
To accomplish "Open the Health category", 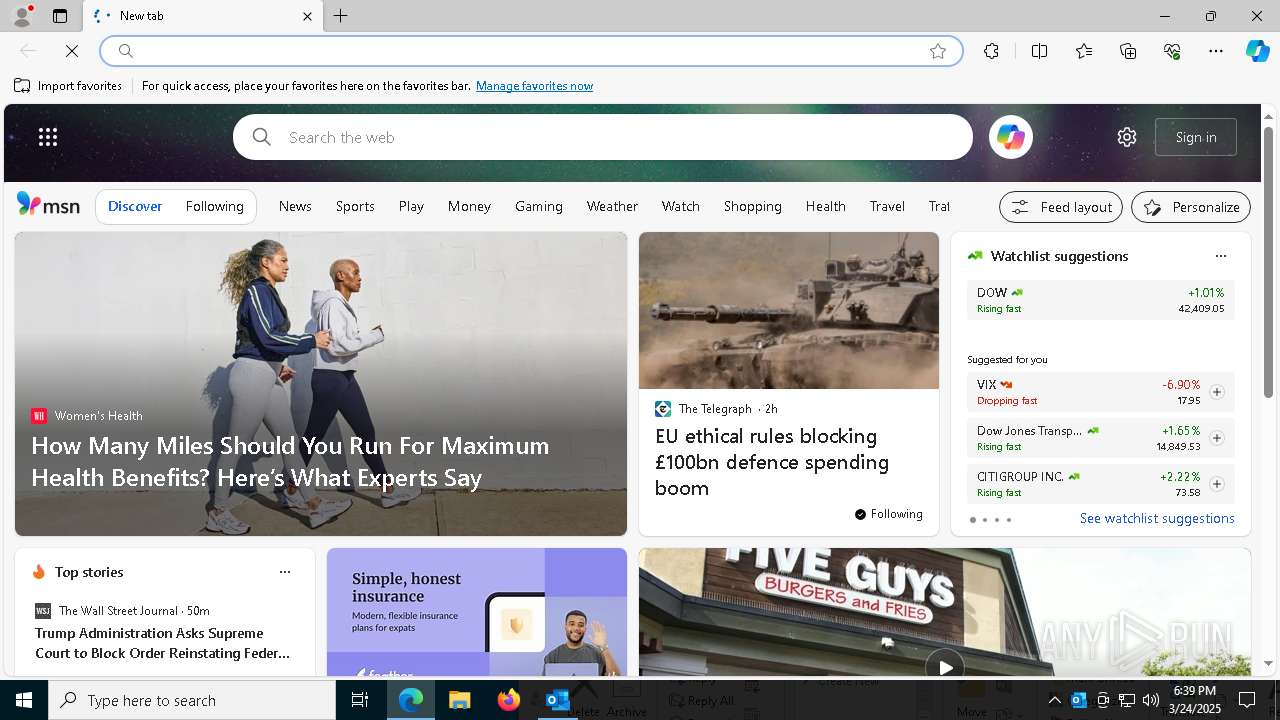I will coord(825,206).
